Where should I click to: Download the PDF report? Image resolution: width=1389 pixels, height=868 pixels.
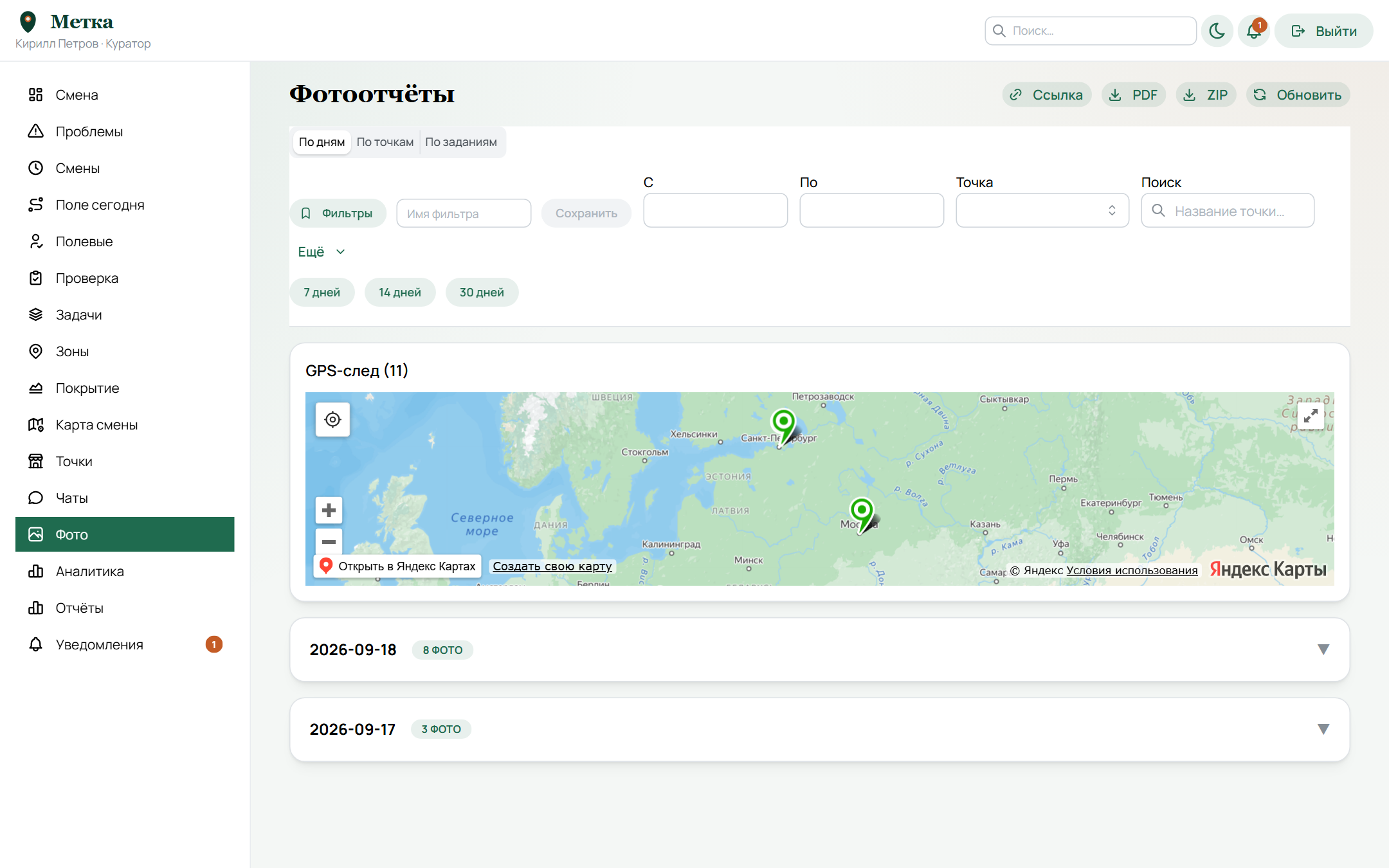click(x=1134, y=95)
